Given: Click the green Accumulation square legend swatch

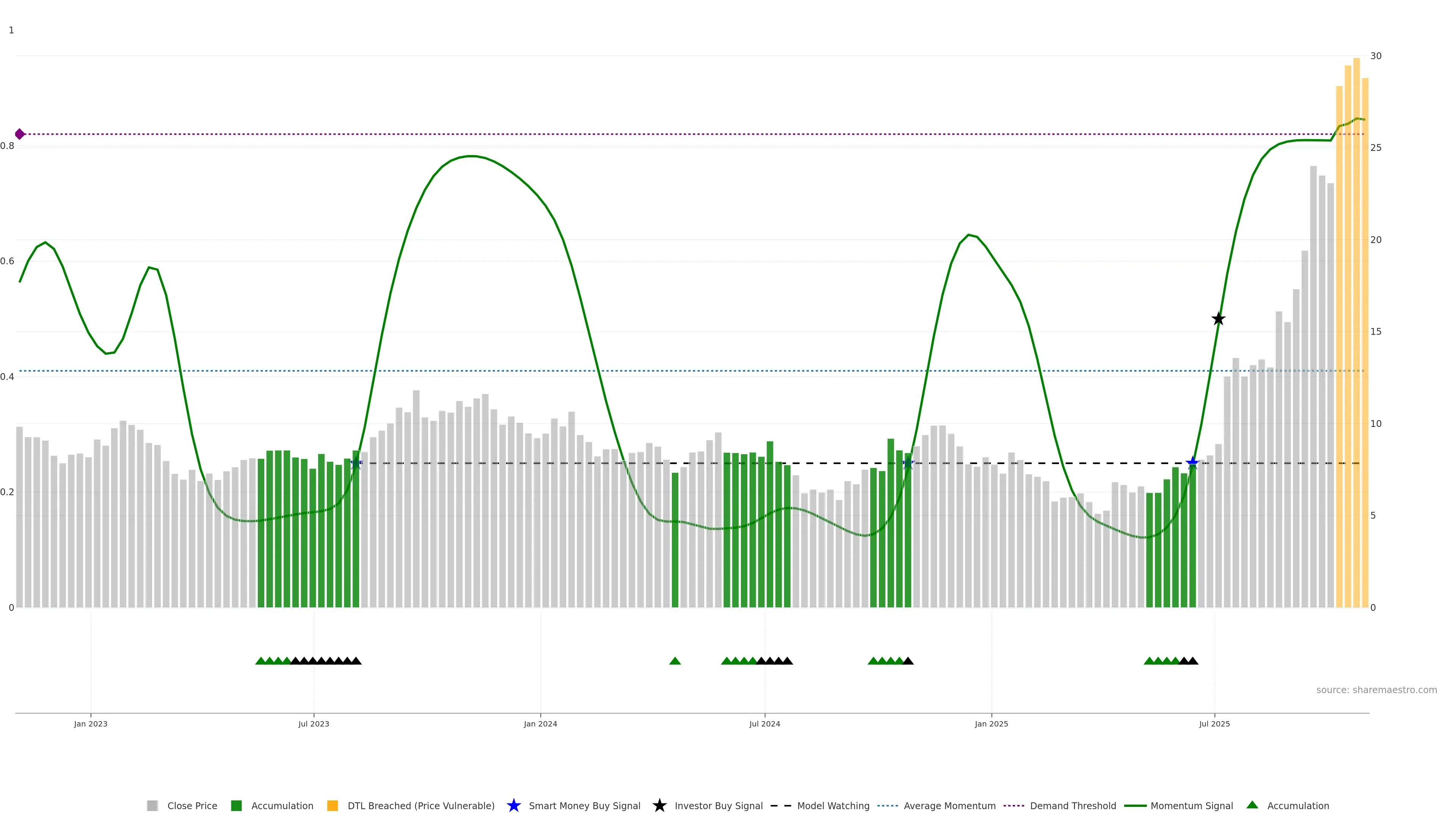Looking at the screenshot, I should 236,805.
